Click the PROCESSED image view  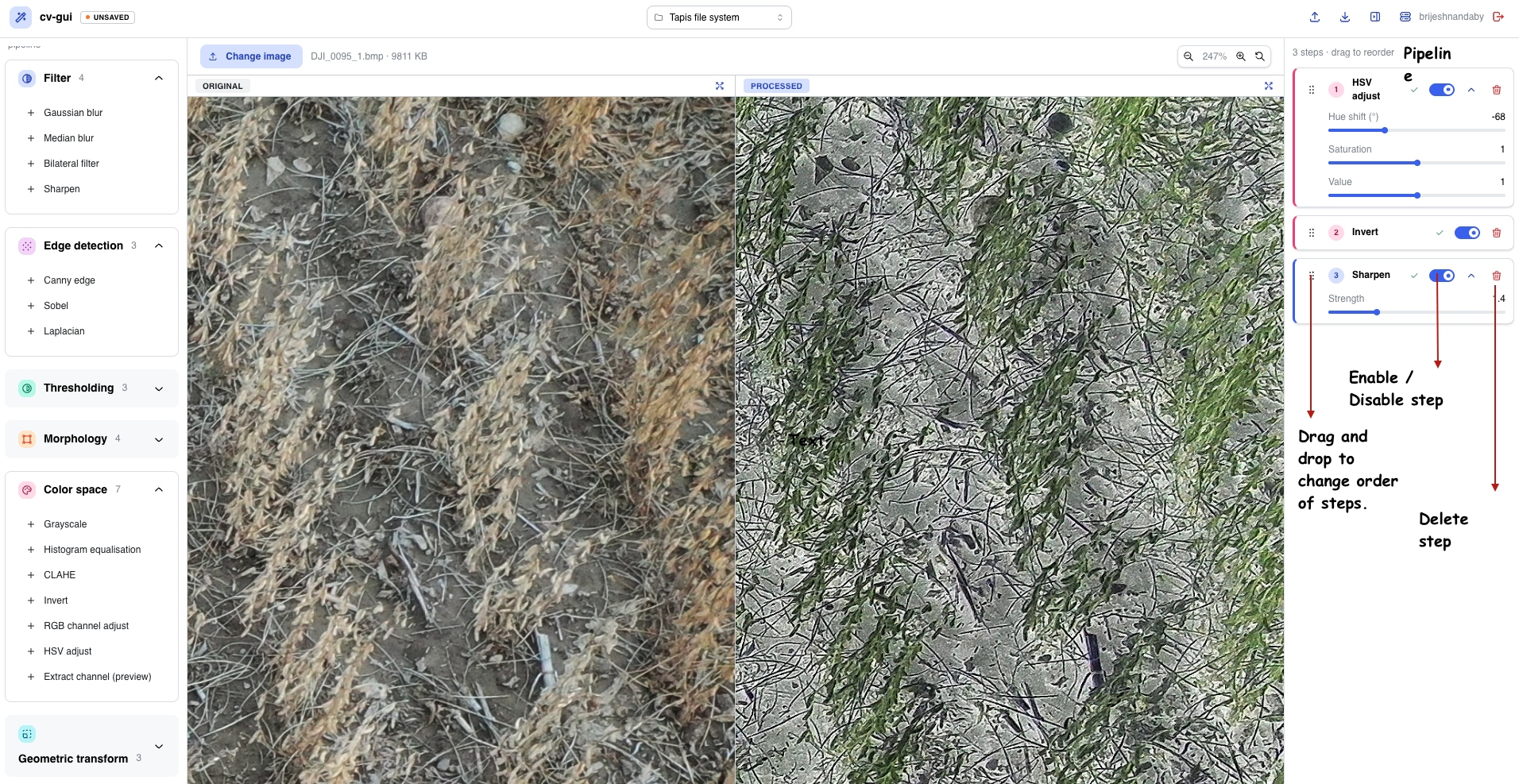coord(1010,440)
